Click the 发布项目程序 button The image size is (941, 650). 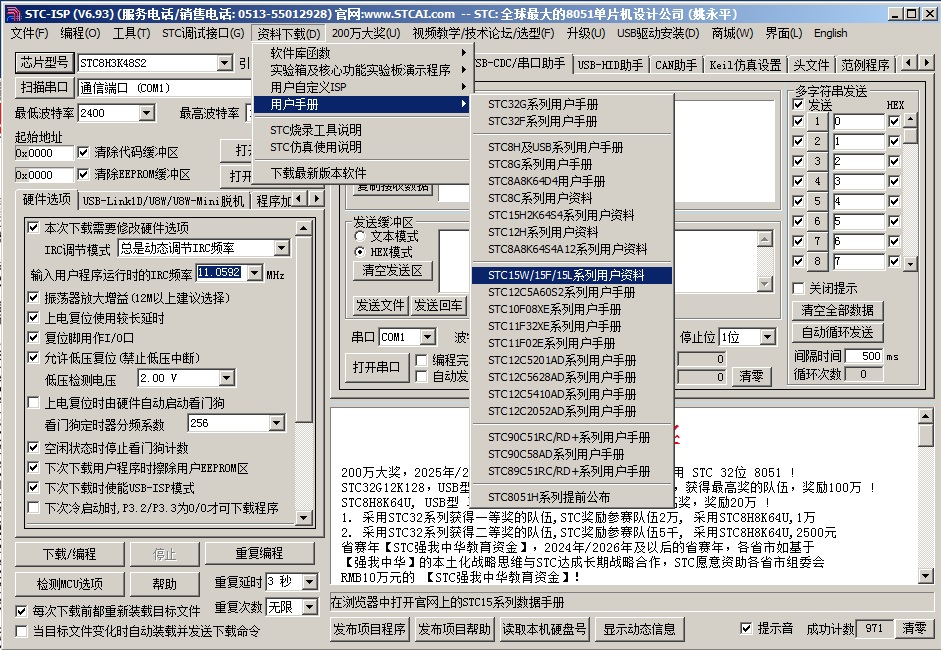coord(370,629)
